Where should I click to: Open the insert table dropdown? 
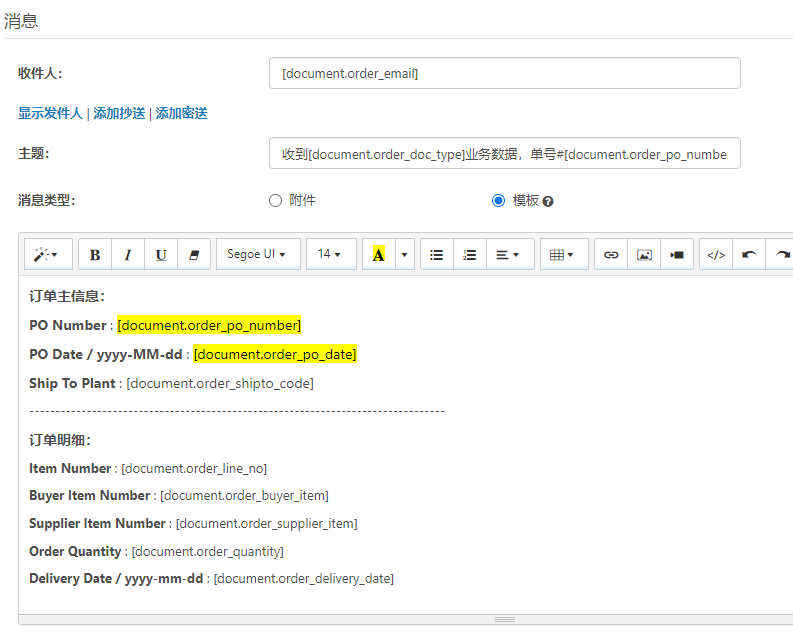click(x=564, y=254)
